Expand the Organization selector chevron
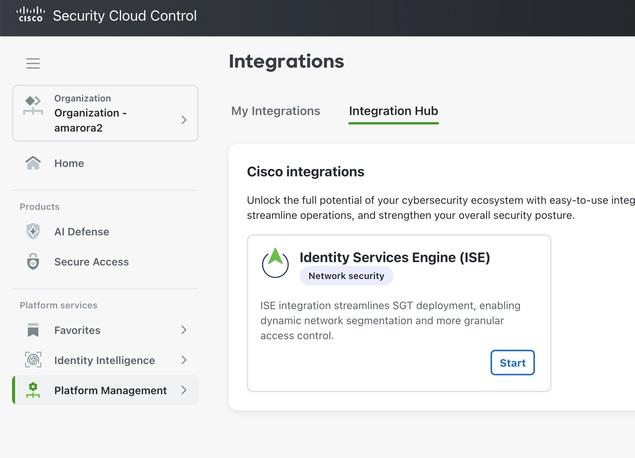 point(184,120)
